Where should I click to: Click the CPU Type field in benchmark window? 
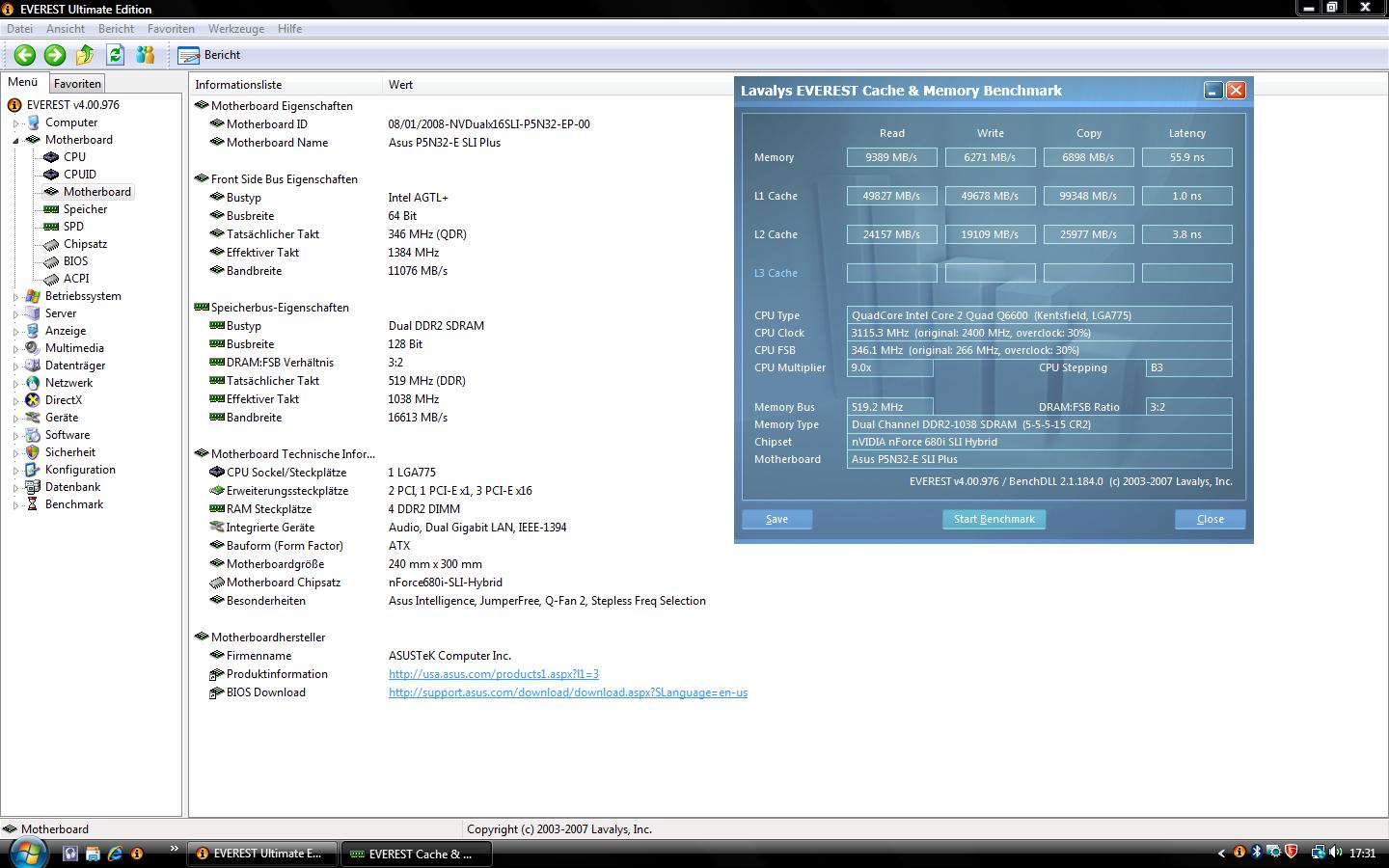(1039, 315)
